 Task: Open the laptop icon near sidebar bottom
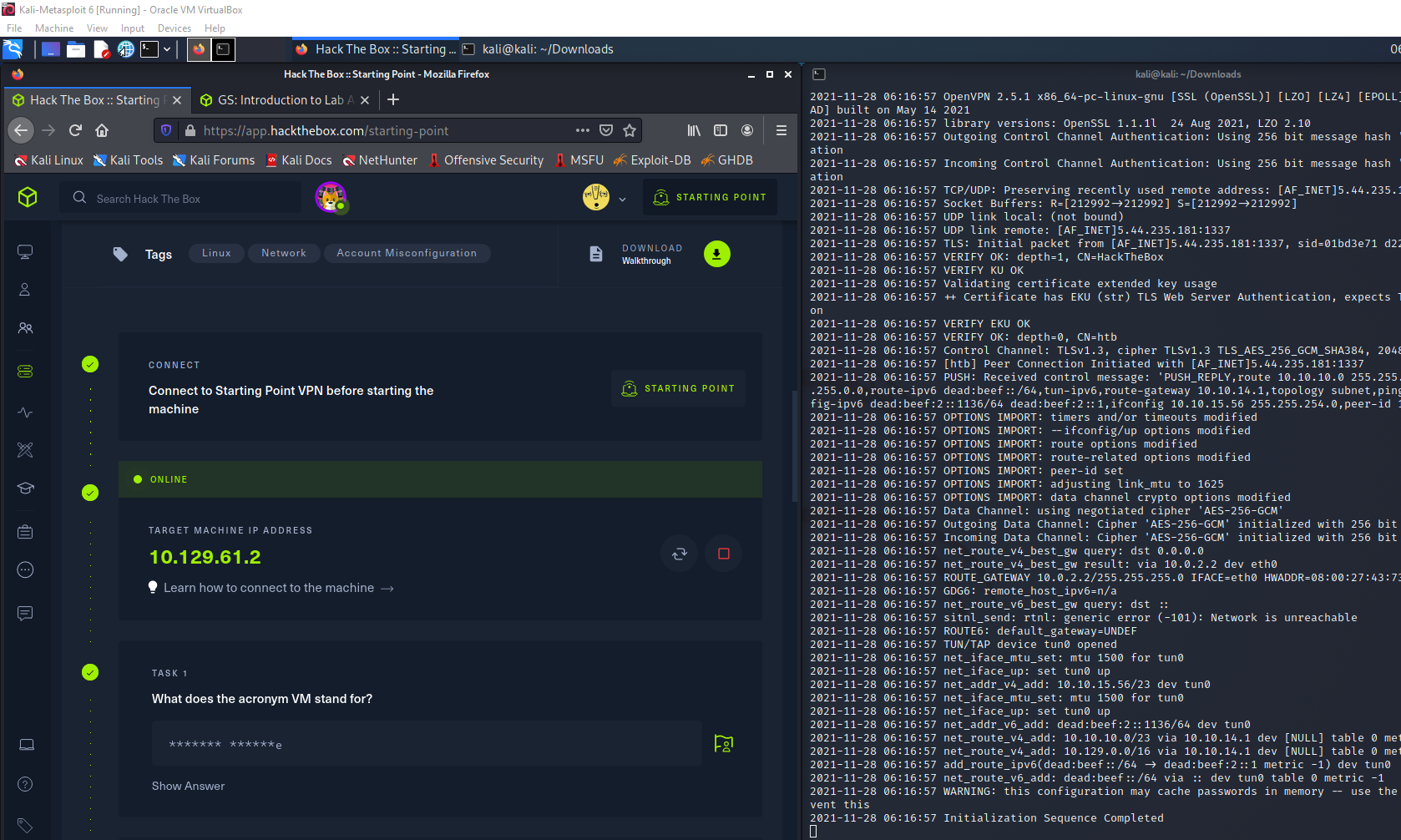[x=26, y=744]
